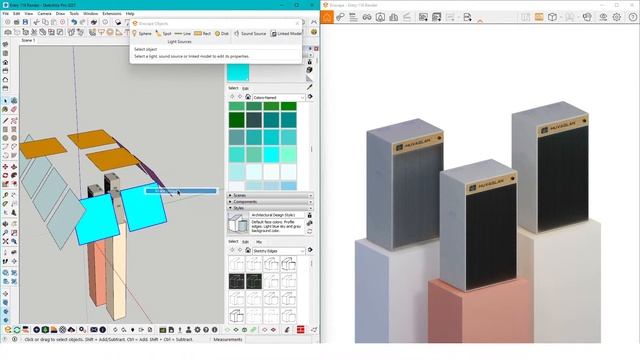Click the Print icon in SketchUp toolbar
Image resolution: width=640 pixels, height=360 pixels.
[x=94, y=22]
